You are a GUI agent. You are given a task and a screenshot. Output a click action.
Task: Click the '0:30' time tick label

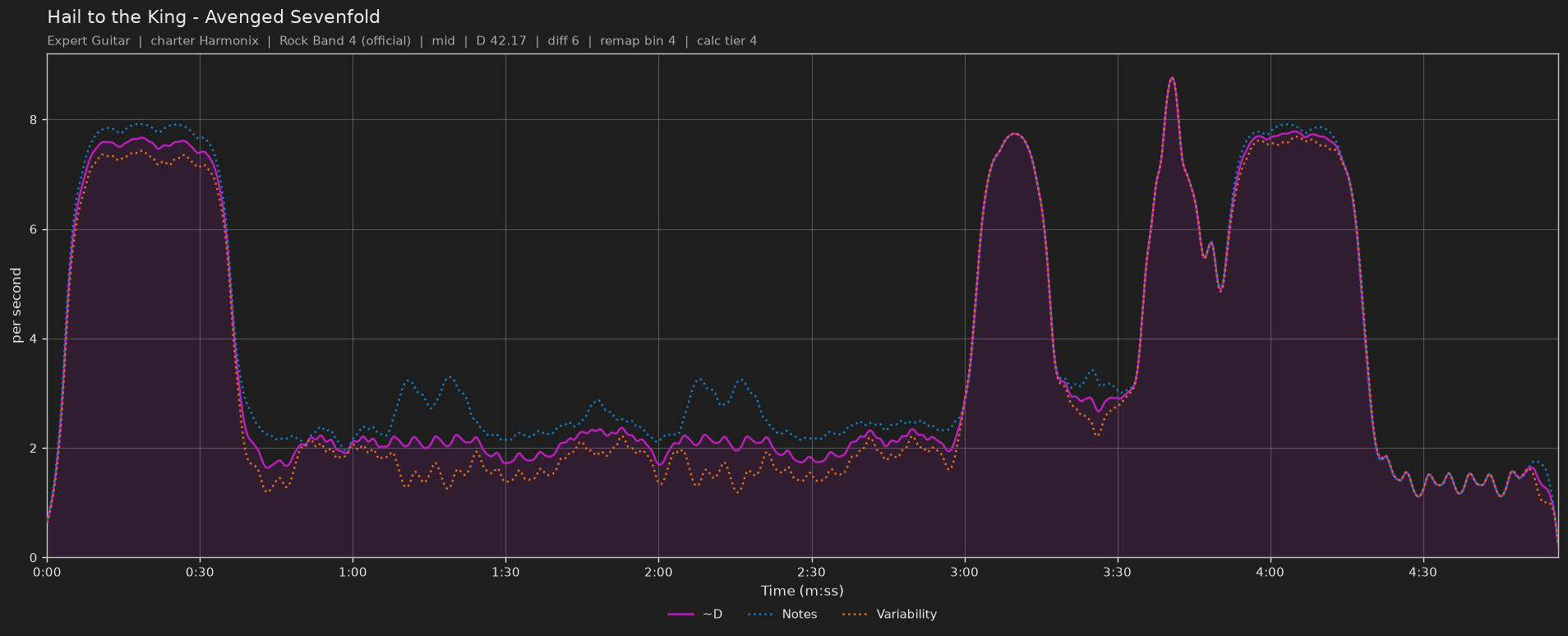click(200, 572)
